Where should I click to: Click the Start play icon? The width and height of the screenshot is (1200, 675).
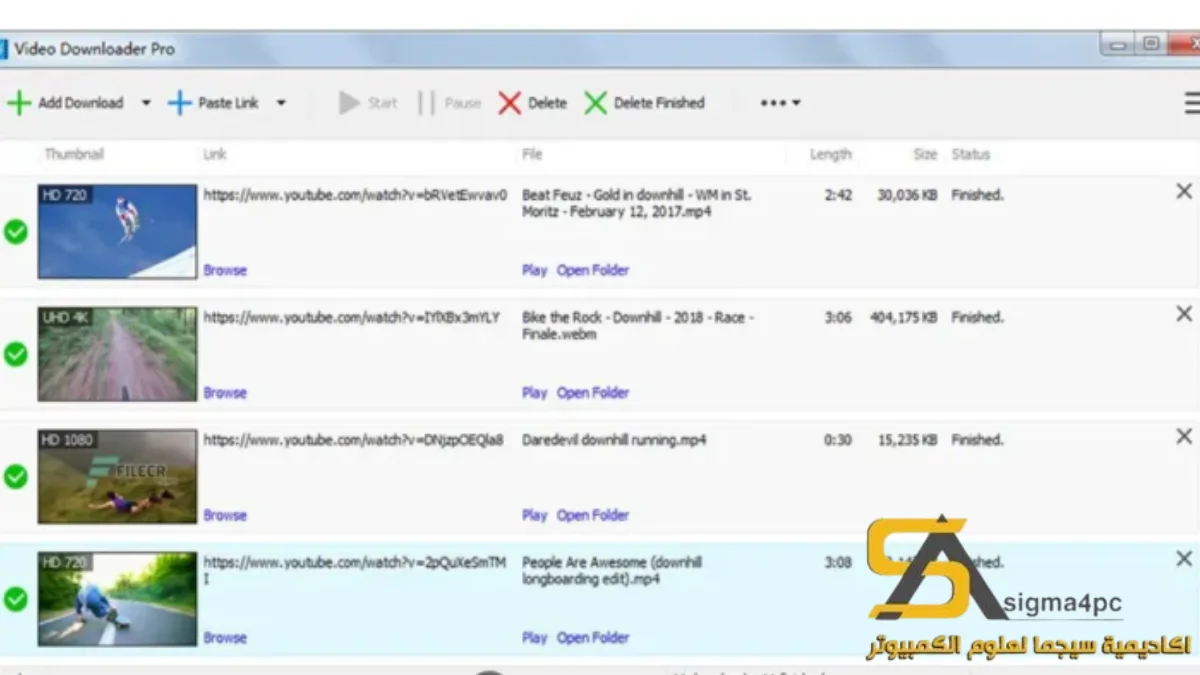349,103
